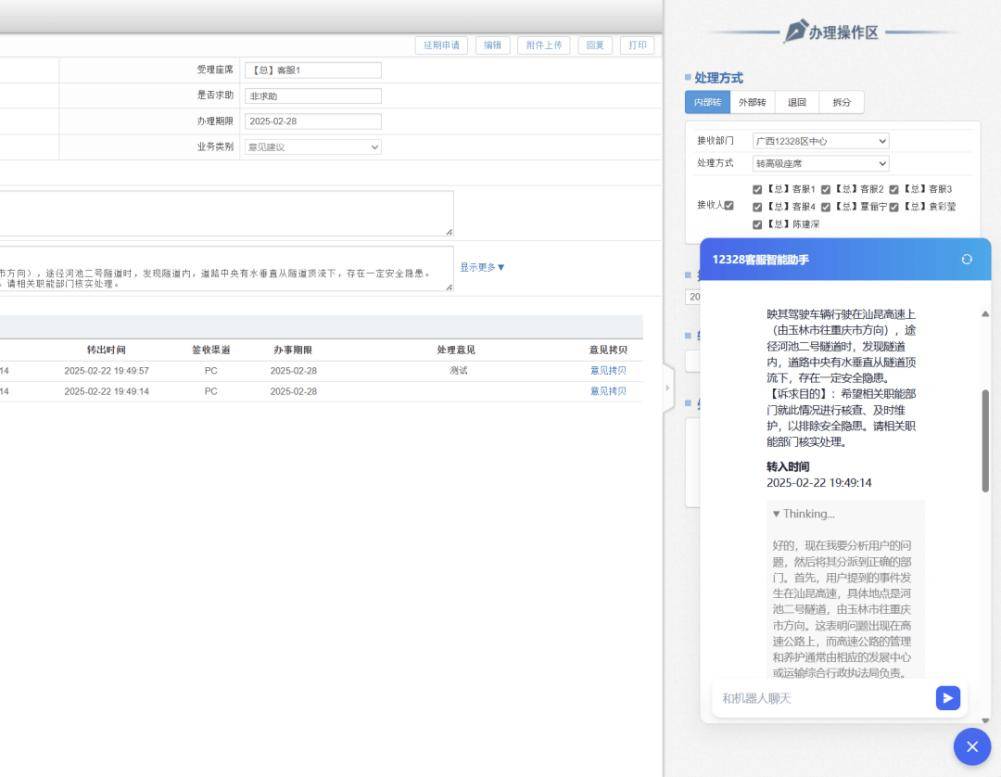The width and height of the screenshot is (1001, 777).
Task: Click 意见拷贝 in the 测试 row
Action: click(608, 370)
